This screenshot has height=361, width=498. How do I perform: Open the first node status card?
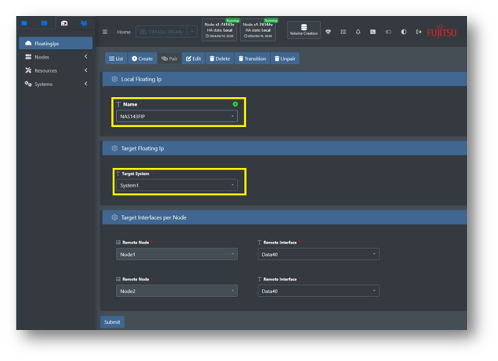coord(219,30)
